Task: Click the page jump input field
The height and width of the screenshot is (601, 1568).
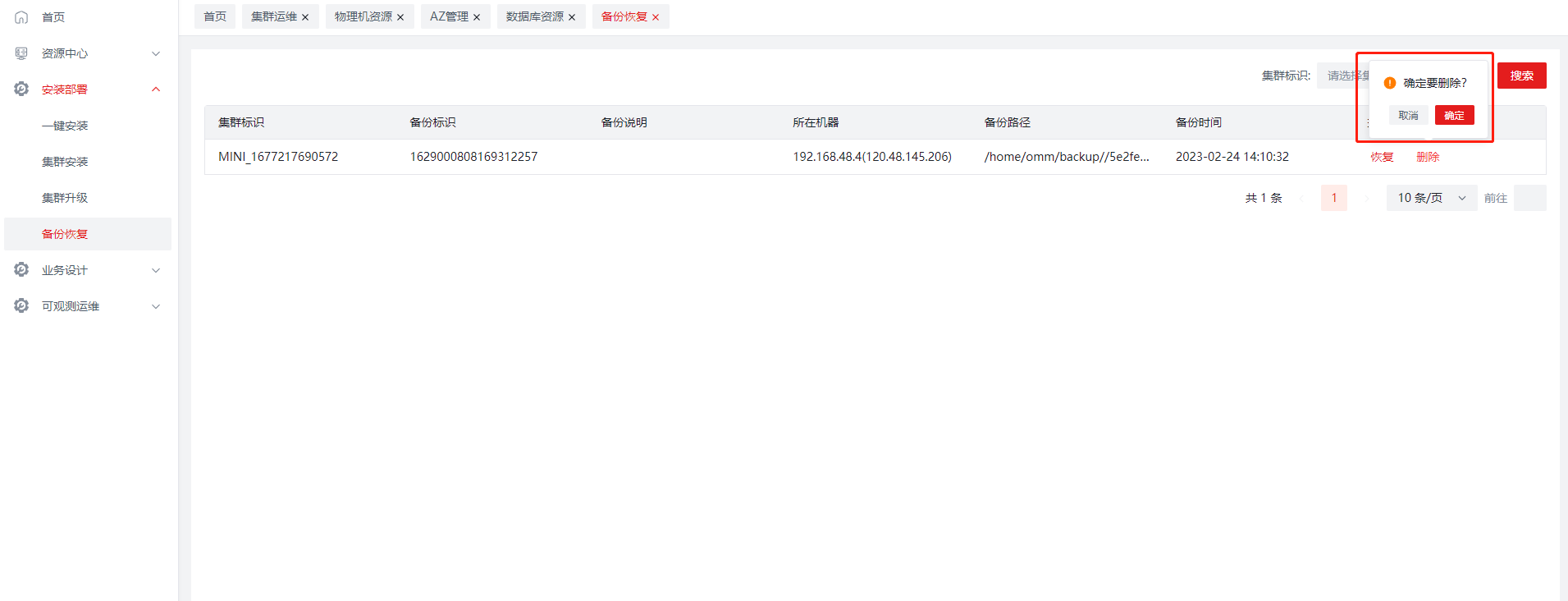Action: point(1529,198)
